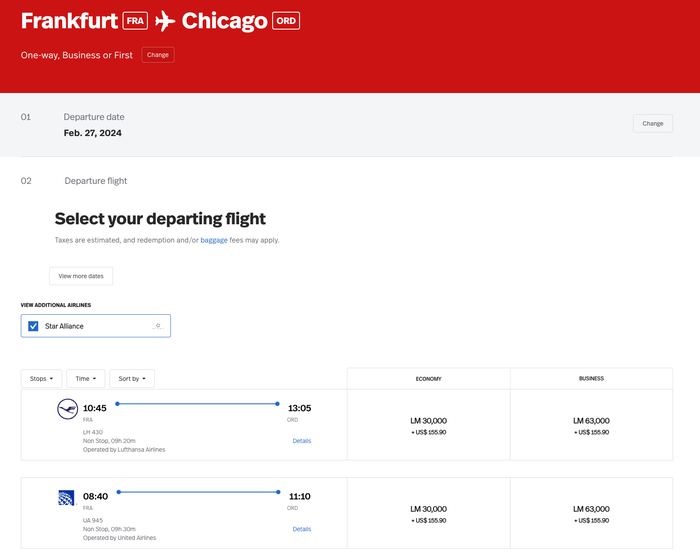Image resolution: width=700 pixels, height=559 pixels.
Task: Click flight number LH 430
Action: point(93,432)
